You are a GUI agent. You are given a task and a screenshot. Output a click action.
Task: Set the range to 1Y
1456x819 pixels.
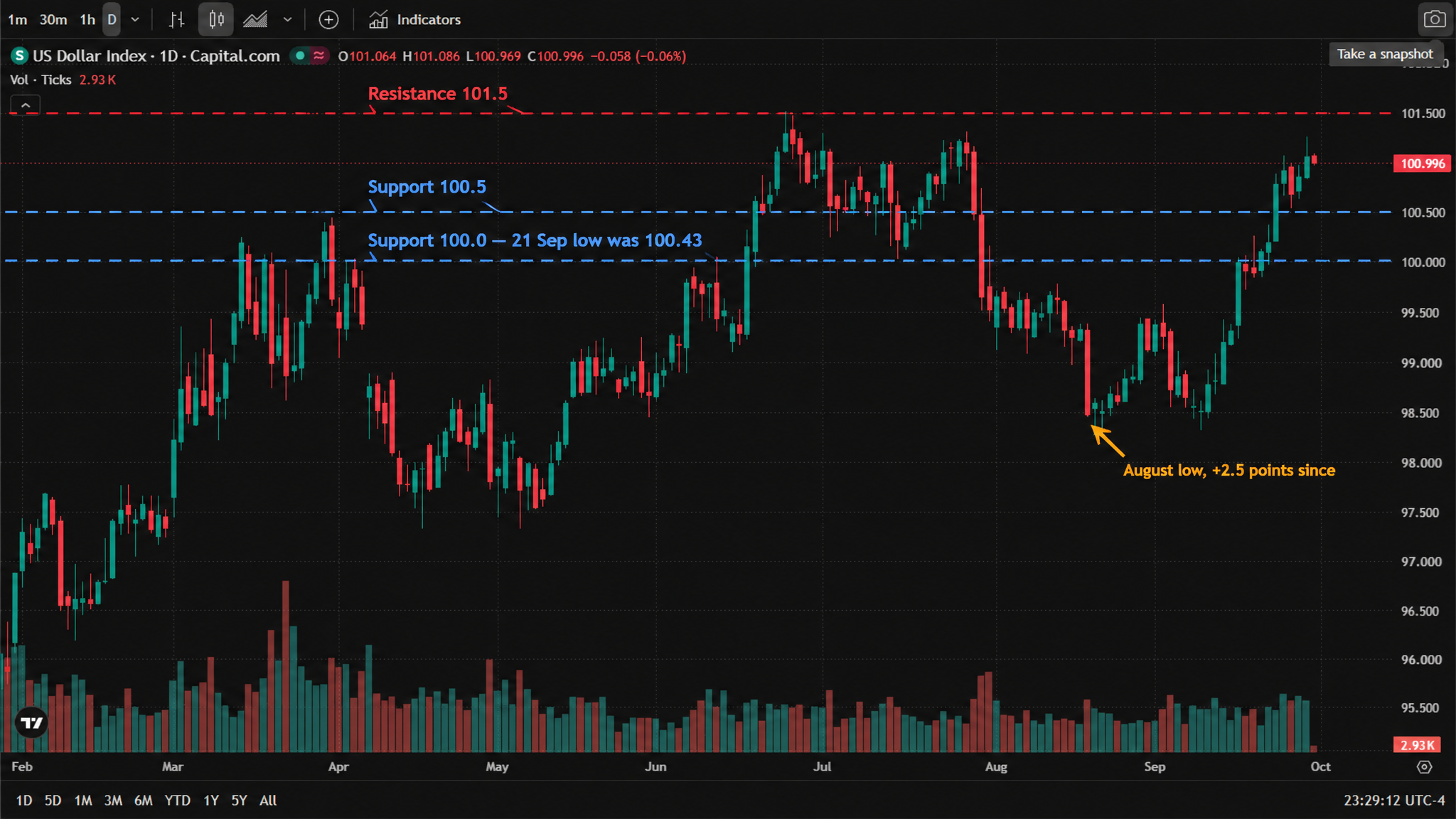click(211, 801)
